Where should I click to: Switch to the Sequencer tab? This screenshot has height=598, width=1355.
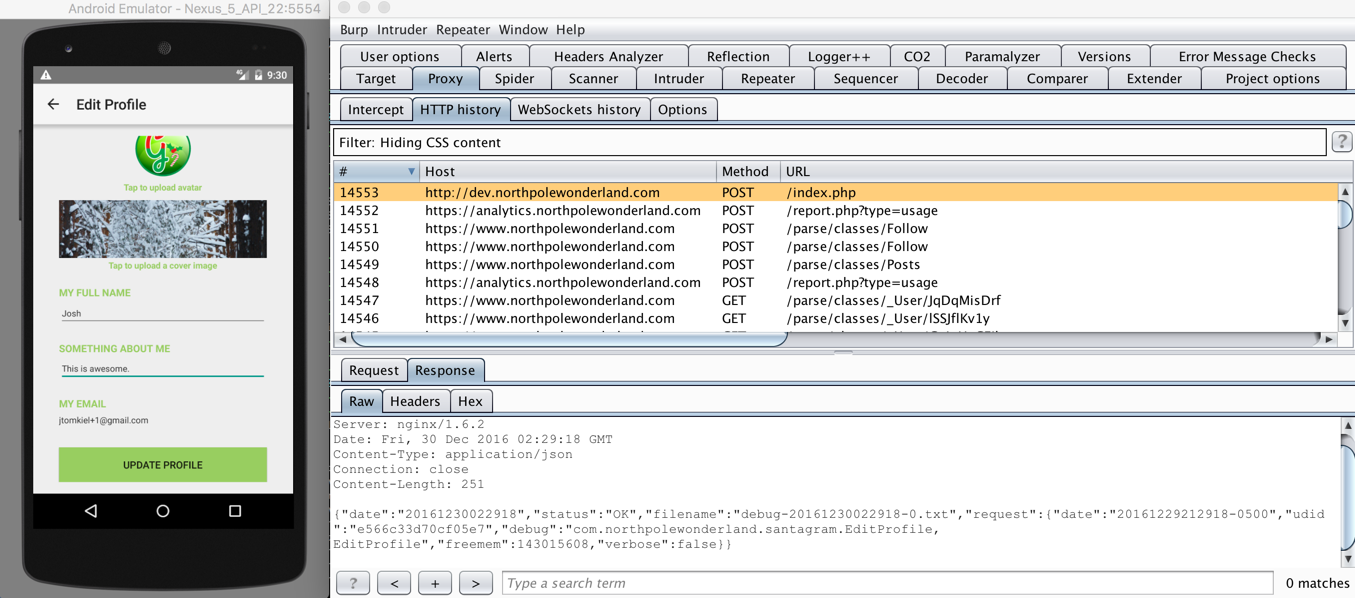click(866, 78)
